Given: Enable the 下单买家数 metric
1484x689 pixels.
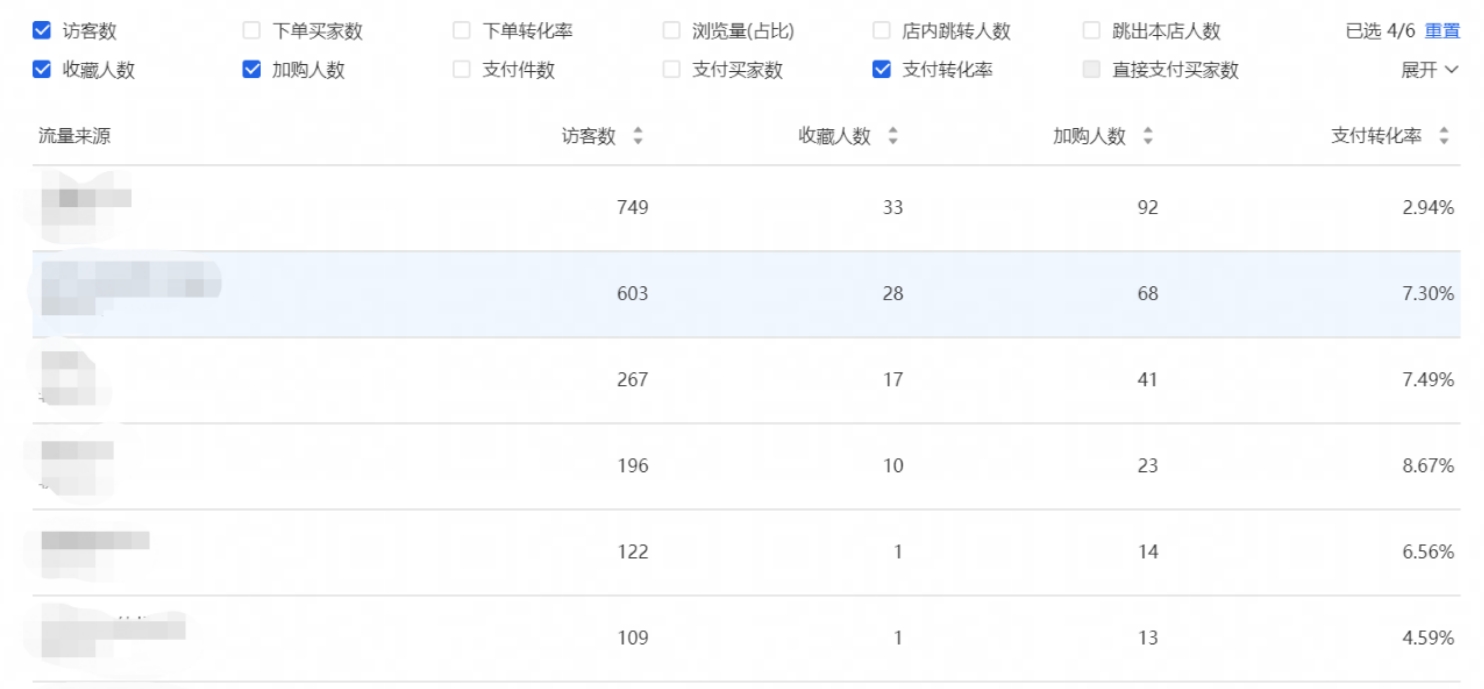Looking at the screenshot, I should tap(250, 30).
